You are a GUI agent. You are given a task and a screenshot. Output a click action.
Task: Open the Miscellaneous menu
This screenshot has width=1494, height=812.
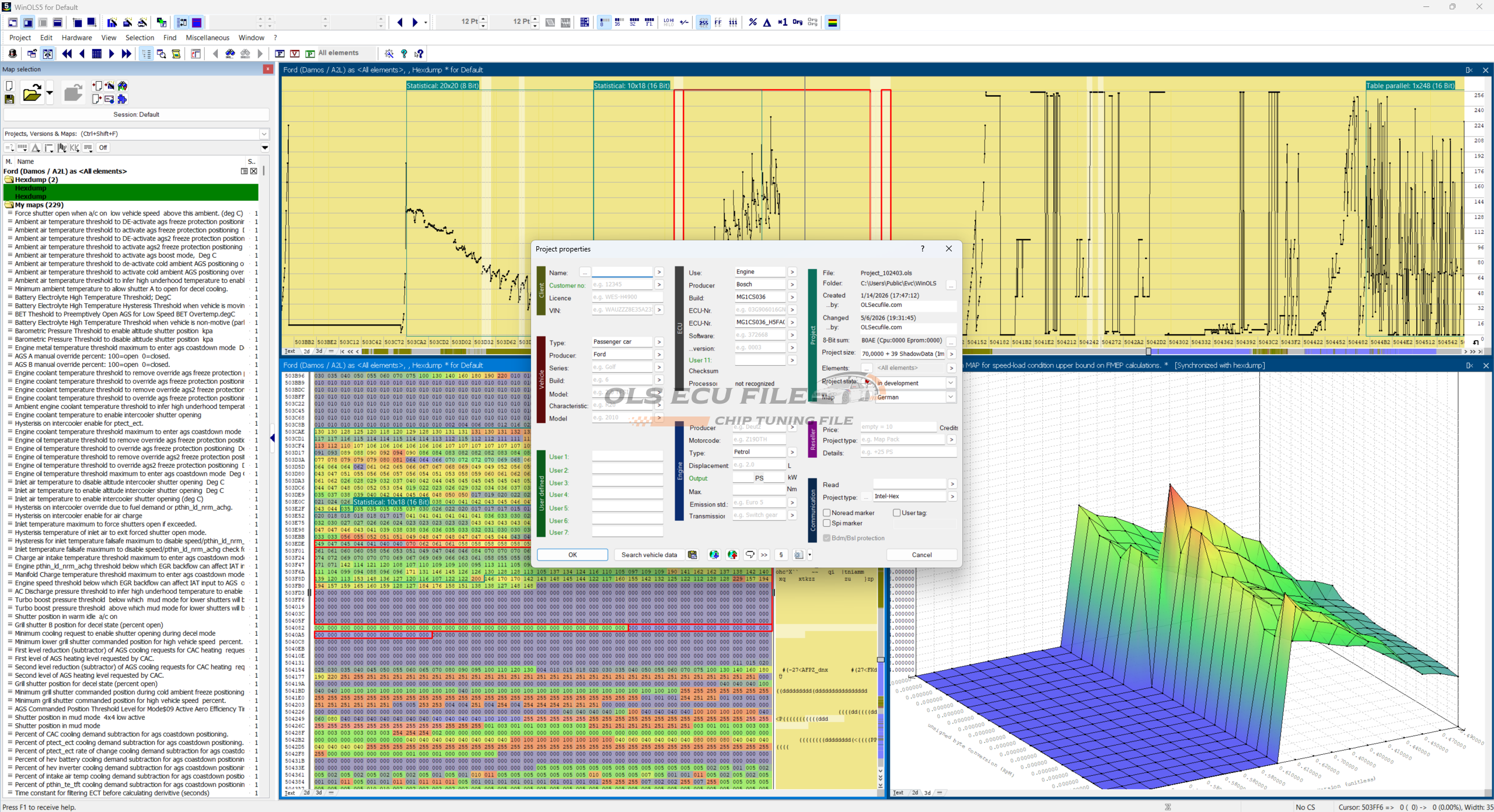[208, 38]
